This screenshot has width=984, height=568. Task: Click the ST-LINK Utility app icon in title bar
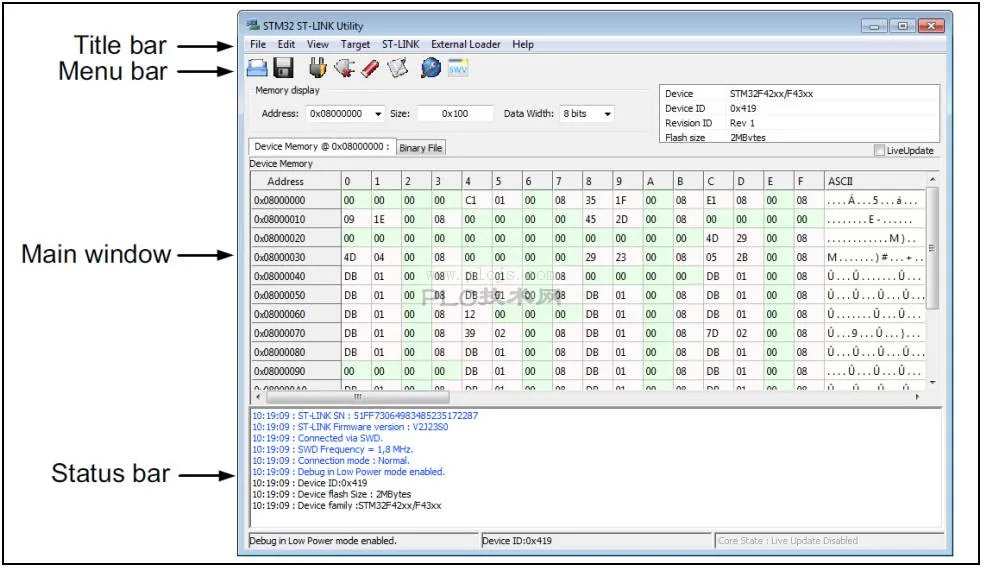point(253,25)
